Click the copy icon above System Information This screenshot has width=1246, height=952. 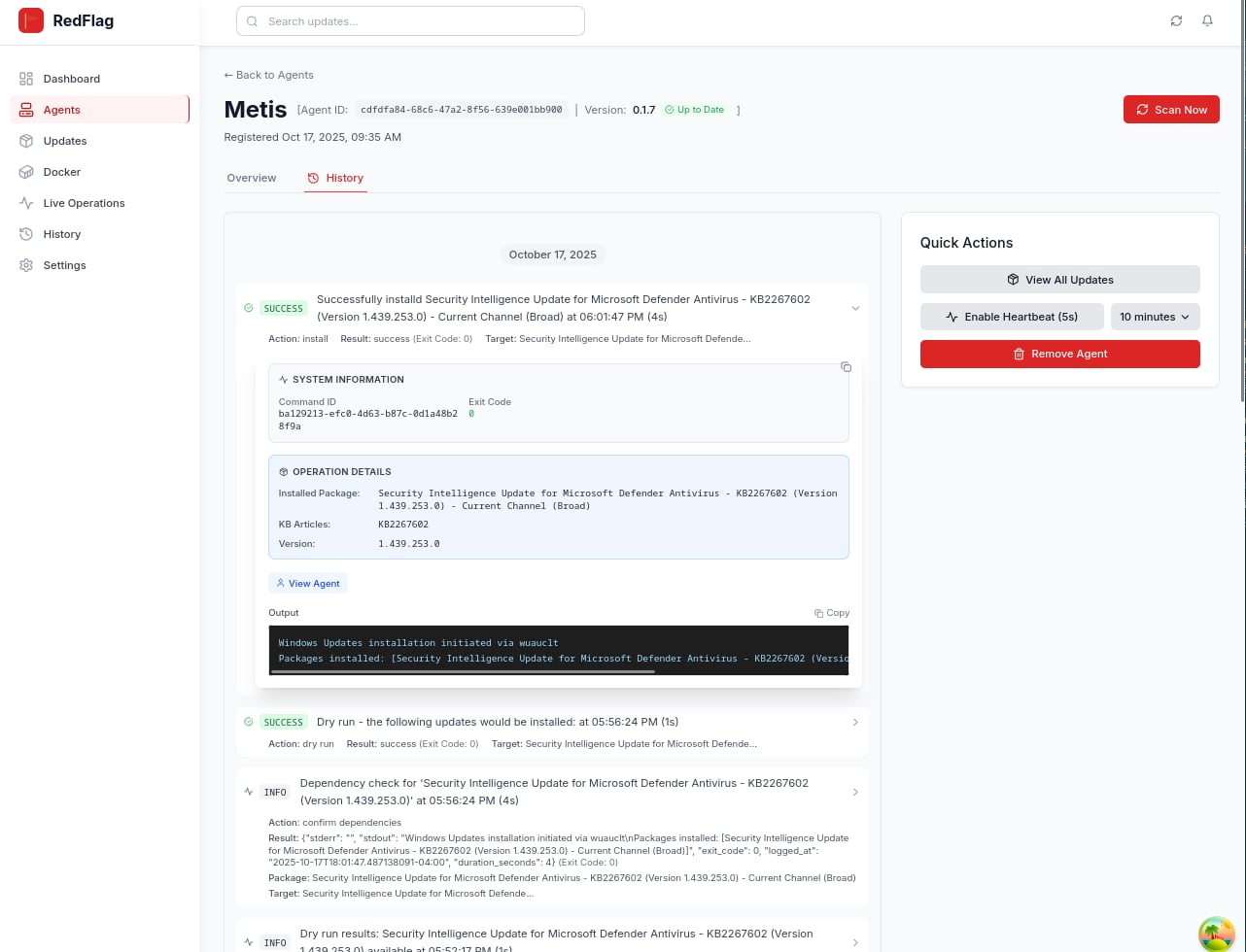846,366
